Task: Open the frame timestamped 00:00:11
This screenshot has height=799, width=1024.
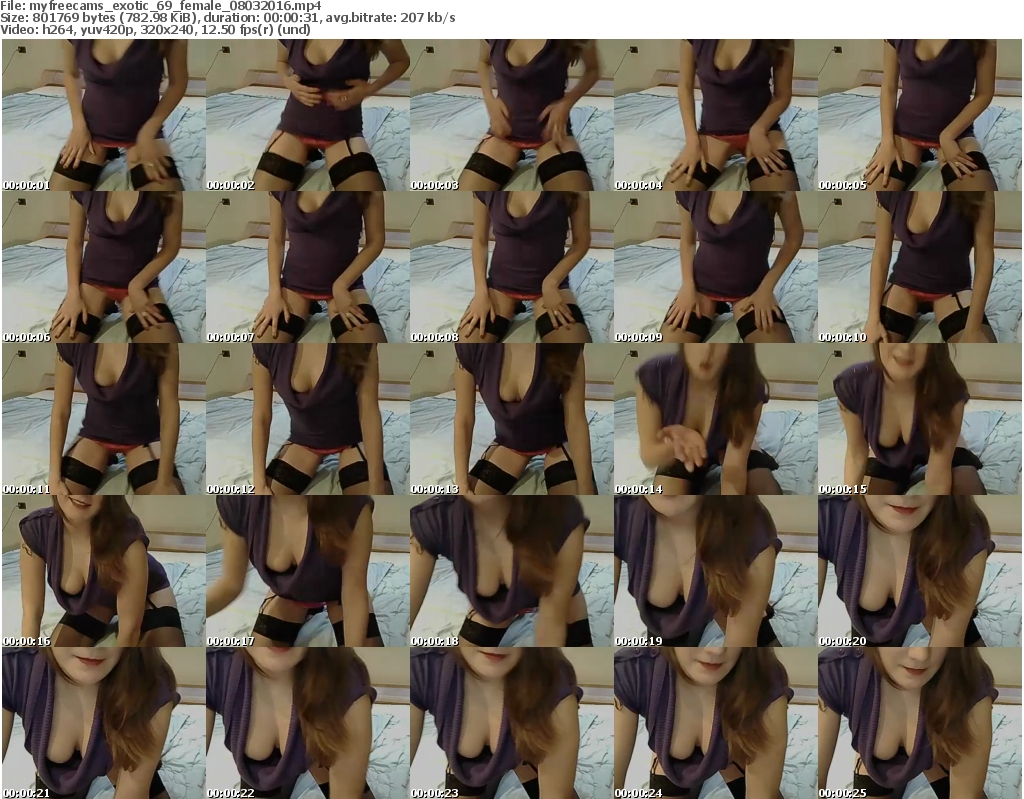Action: click(103, 419)
